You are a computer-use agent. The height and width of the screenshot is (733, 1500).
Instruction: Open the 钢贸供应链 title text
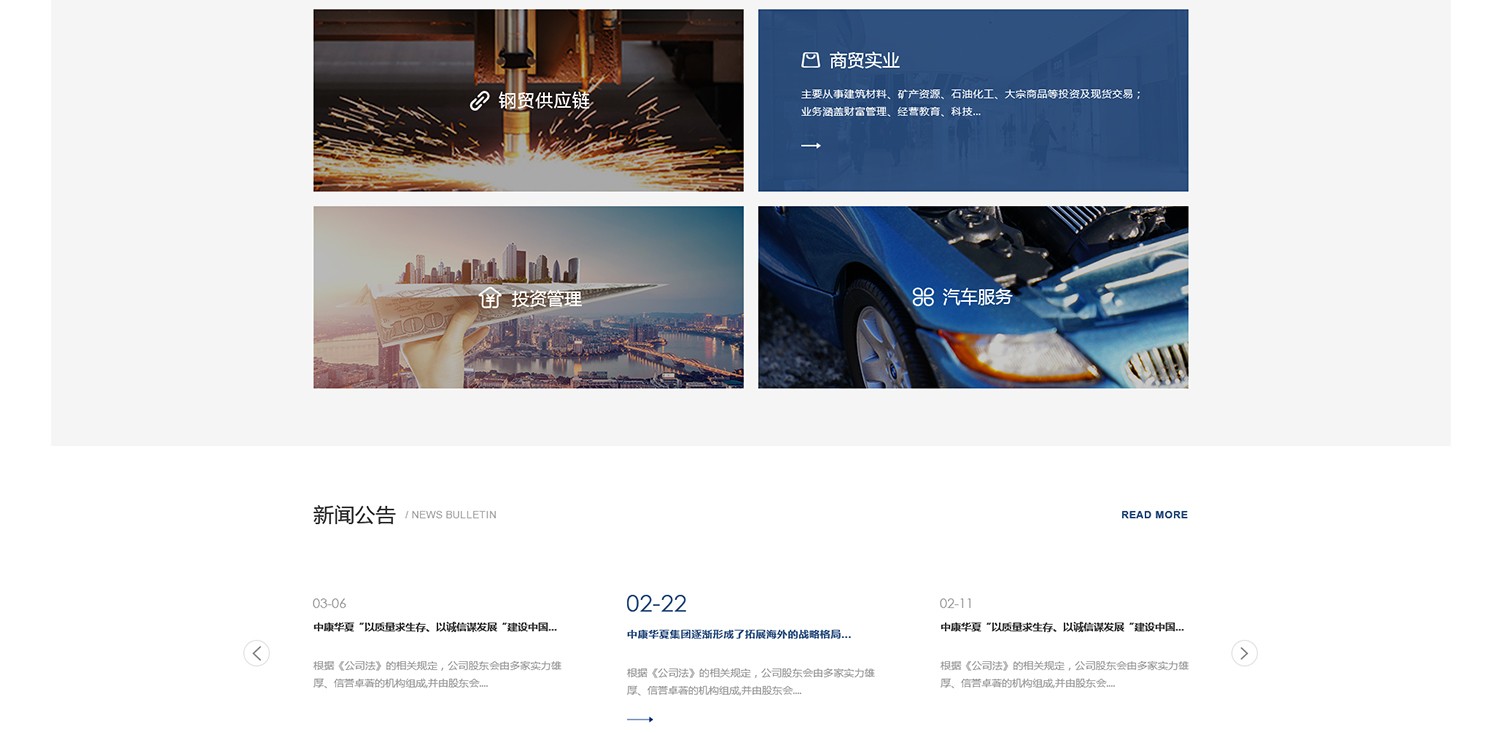point(544,101)
